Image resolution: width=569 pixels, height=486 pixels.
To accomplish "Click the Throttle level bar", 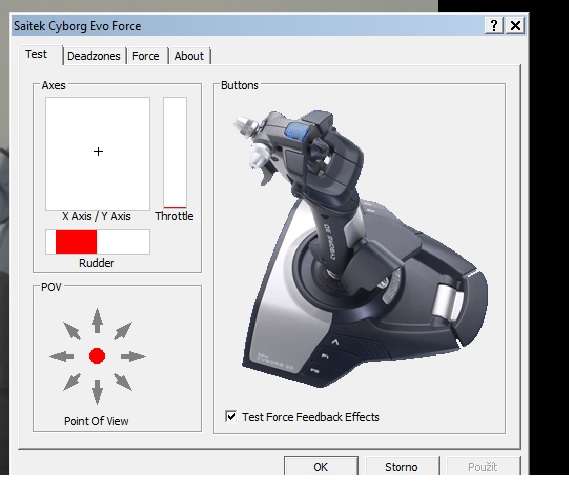I will tap(175, 152).
